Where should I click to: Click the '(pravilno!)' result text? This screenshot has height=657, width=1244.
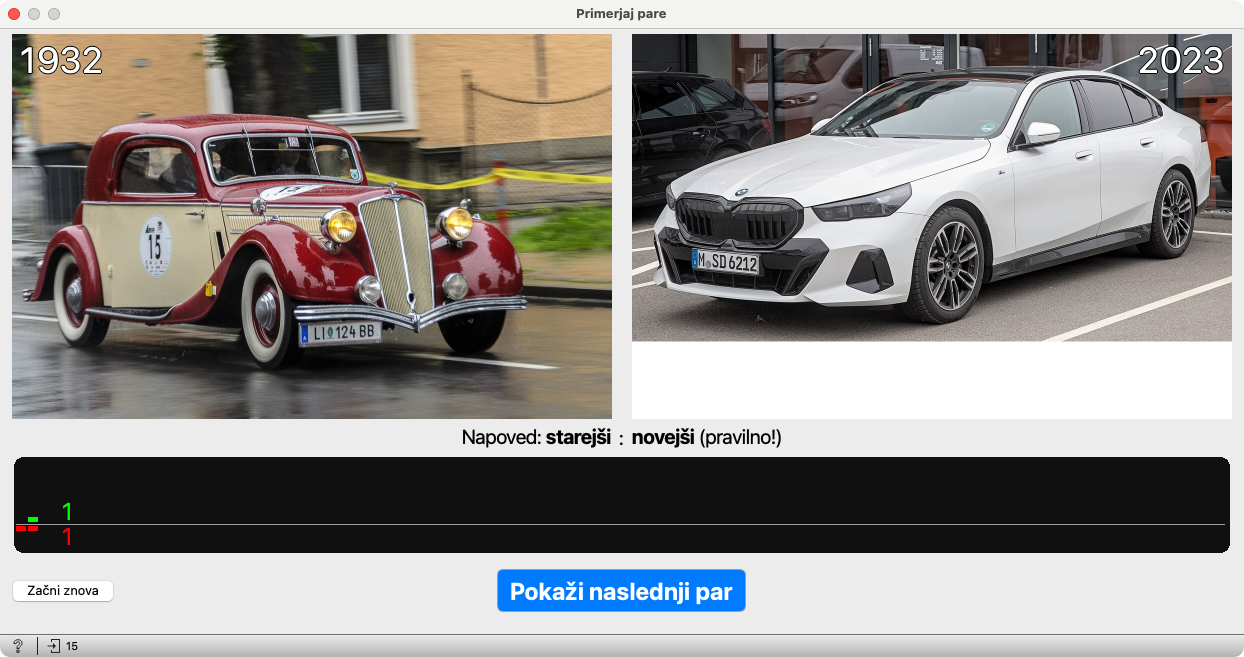(x=740, y=438)
